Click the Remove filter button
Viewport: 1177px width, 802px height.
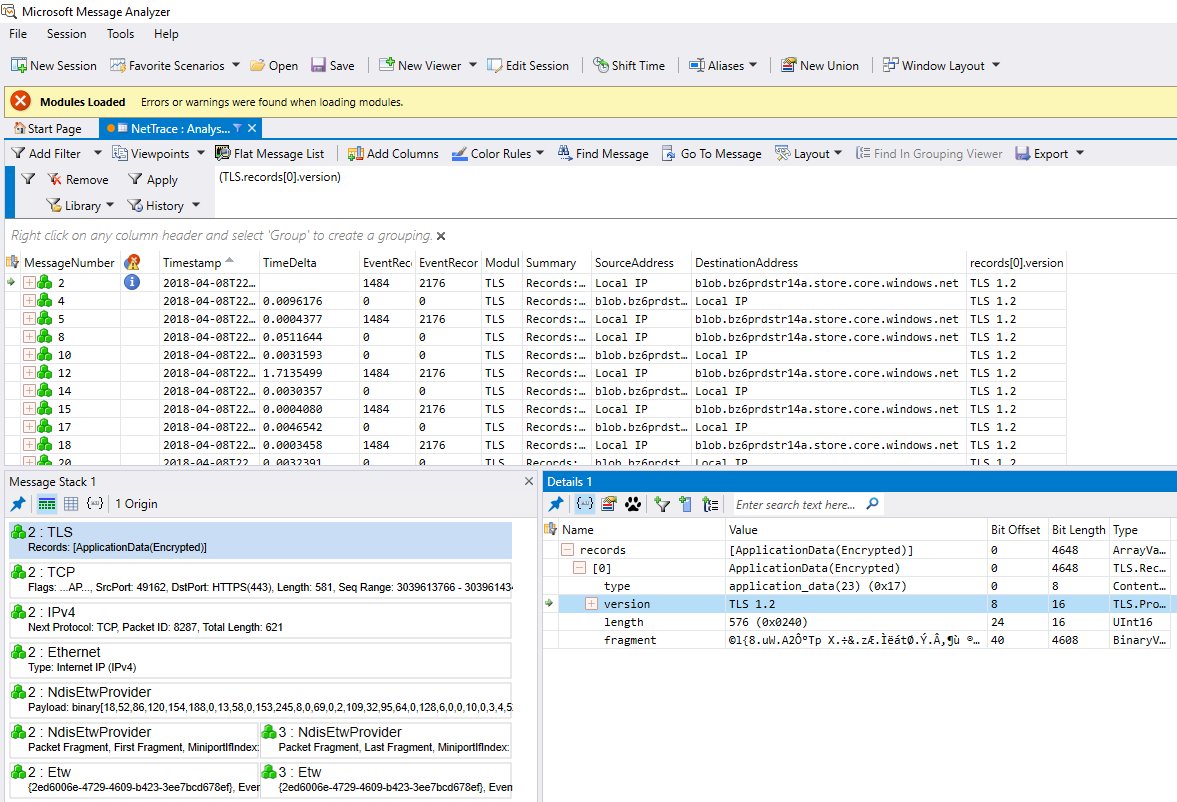(78, 179)
